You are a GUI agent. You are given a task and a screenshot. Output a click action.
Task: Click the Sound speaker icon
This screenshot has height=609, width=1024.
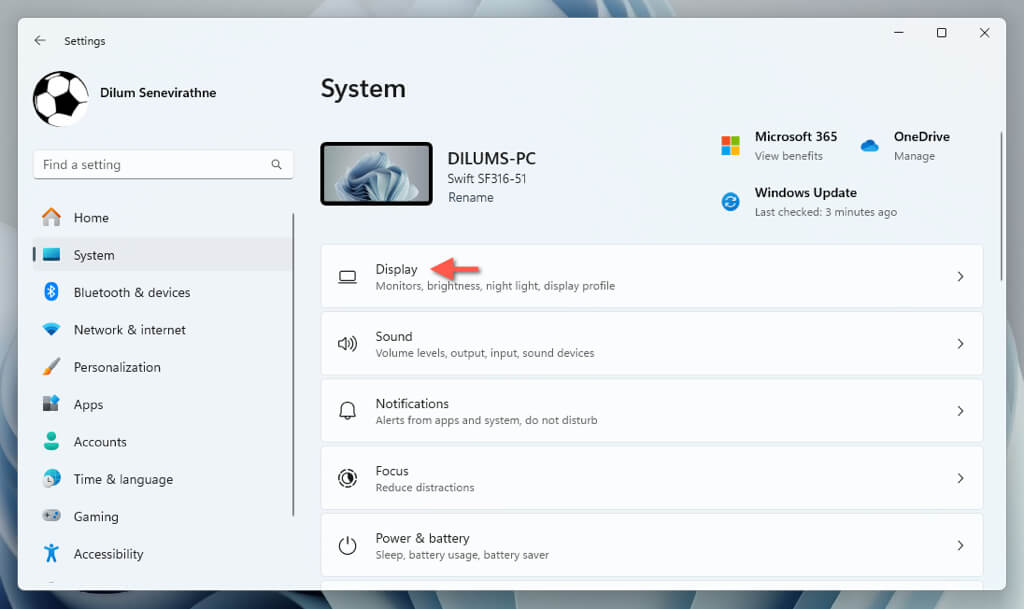click(x=347, y=344)
